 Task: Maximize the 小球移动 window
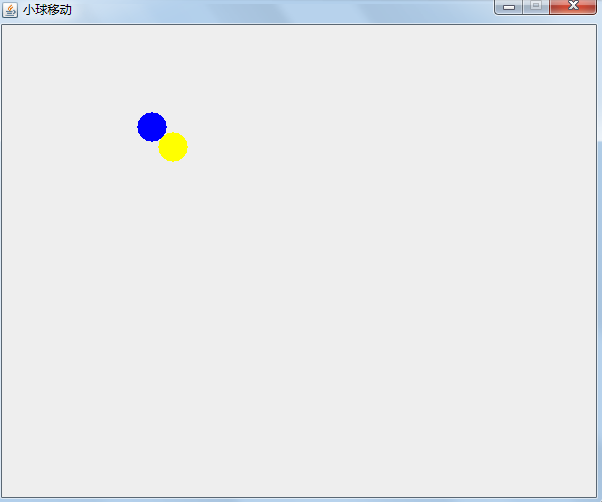[536, 7]
